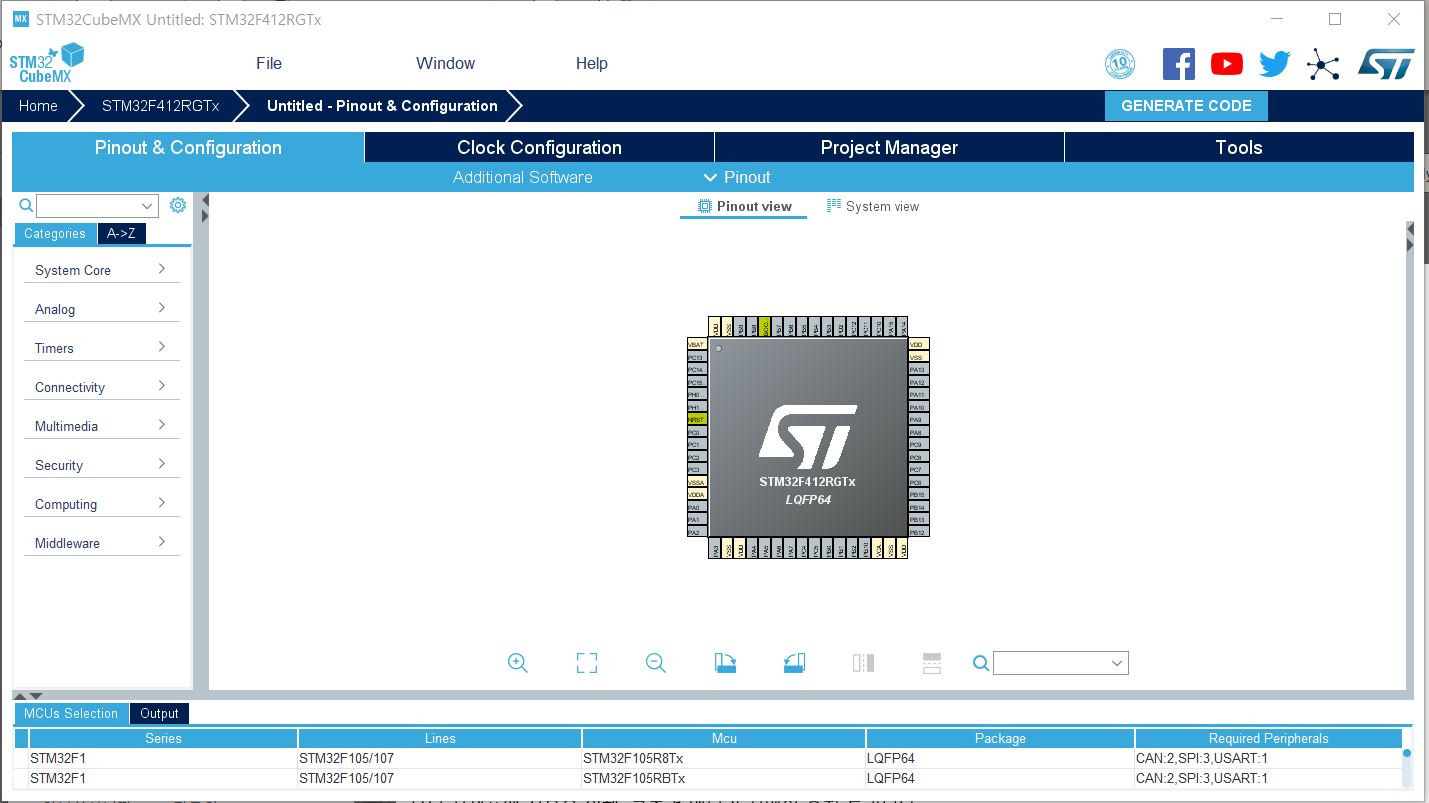The height and width of the screenshot is (803, 1429).
Task: Click the vertical split view icon
Action: tap(863, 663)
